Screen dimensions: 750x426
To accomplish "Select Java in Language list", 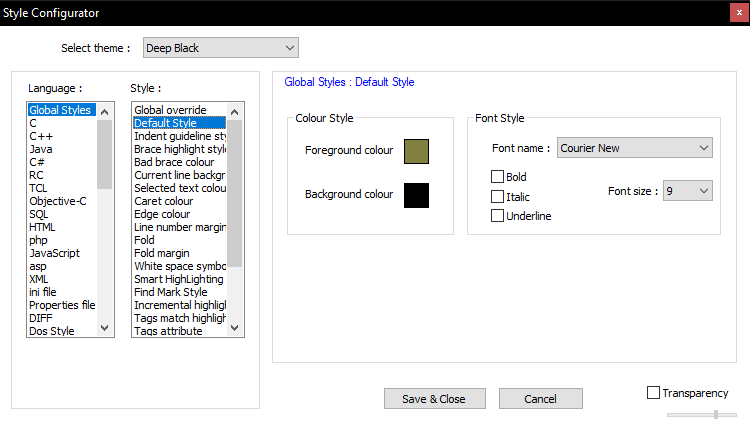I will pyautogui.click(x=62, y=149).
